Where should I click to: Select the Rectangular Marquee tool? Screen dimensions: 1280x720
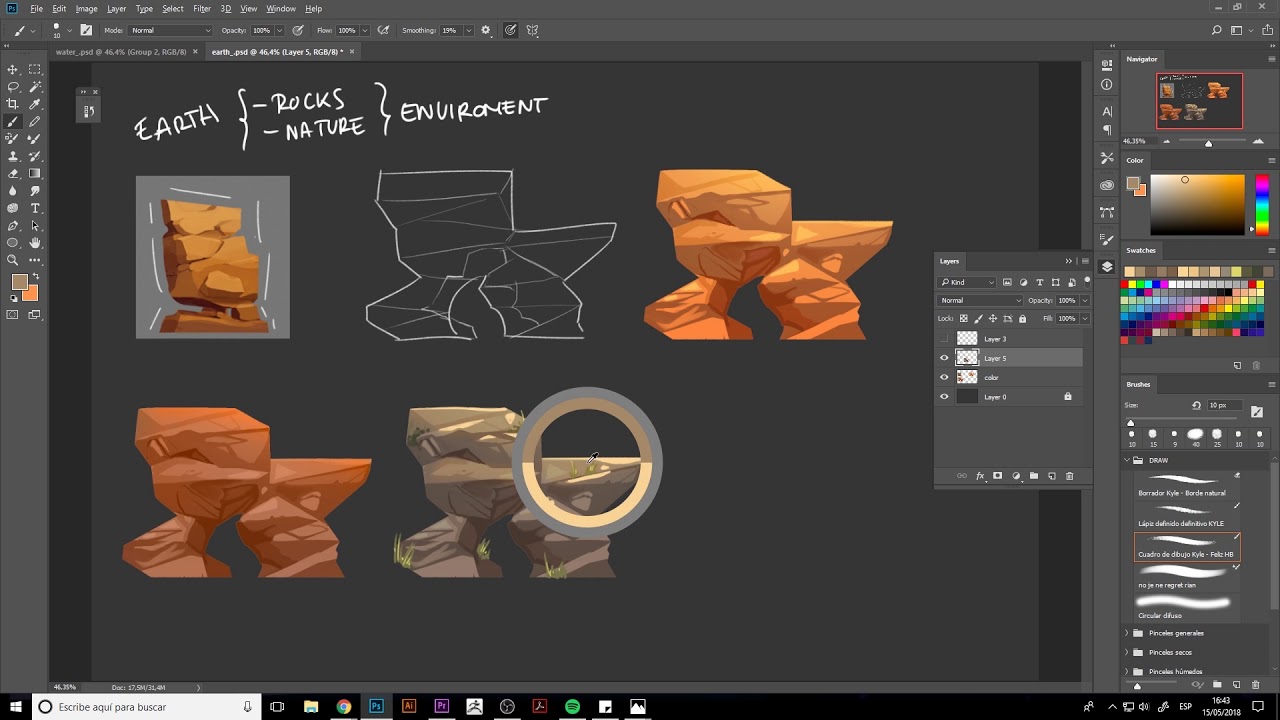(35, 69)
